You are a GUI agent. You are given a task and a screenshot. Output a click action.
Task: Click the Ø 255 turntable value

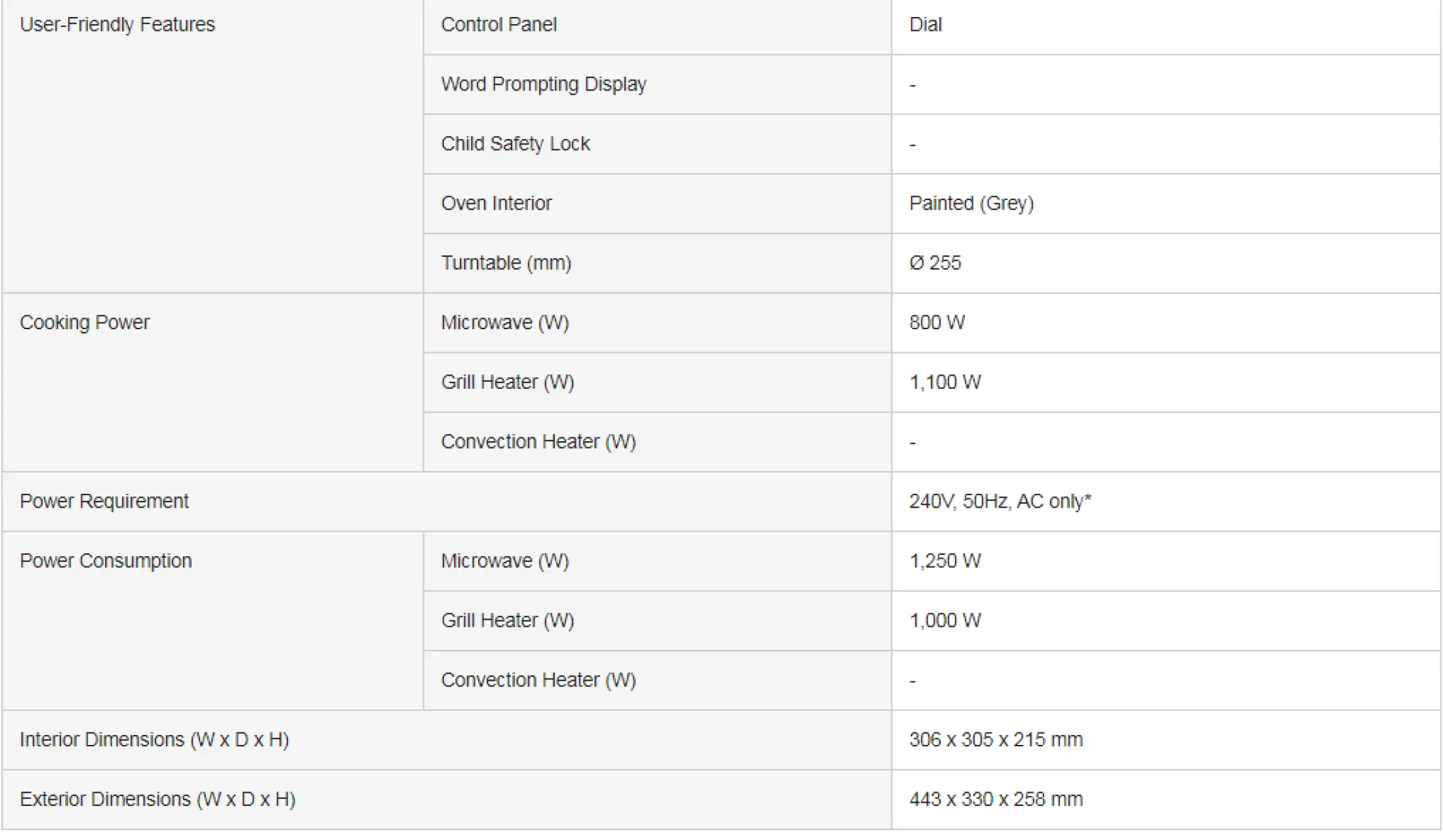pyautogui.click(x=935, y=263)
